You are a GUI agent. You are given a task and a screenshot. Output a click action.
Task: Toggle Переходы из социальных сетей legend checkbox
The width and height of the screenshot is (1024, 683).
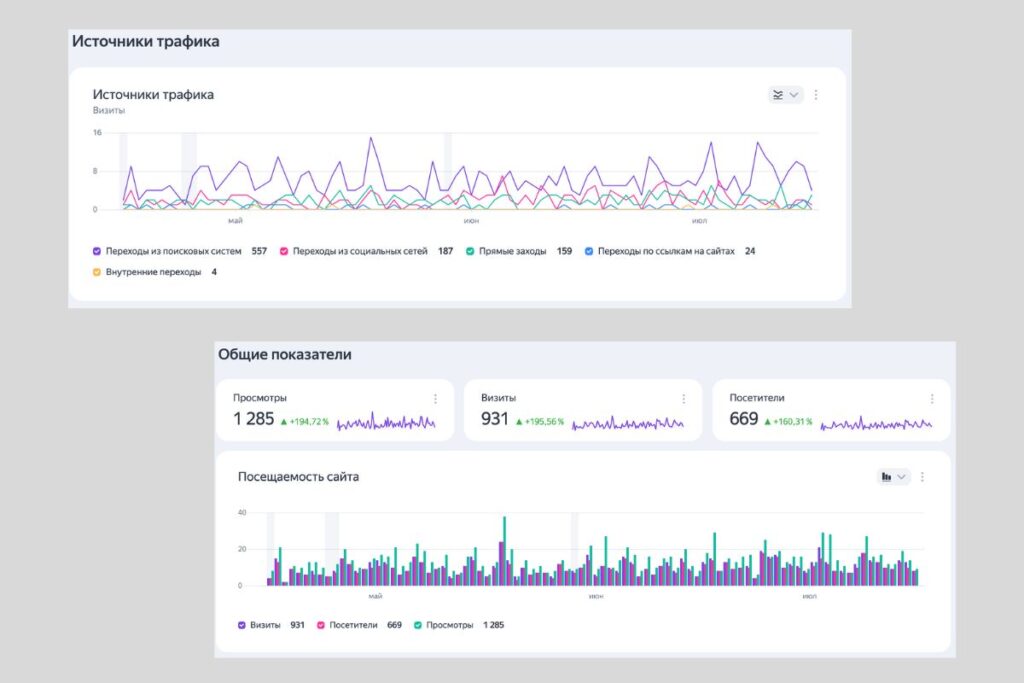pos(284,251)
